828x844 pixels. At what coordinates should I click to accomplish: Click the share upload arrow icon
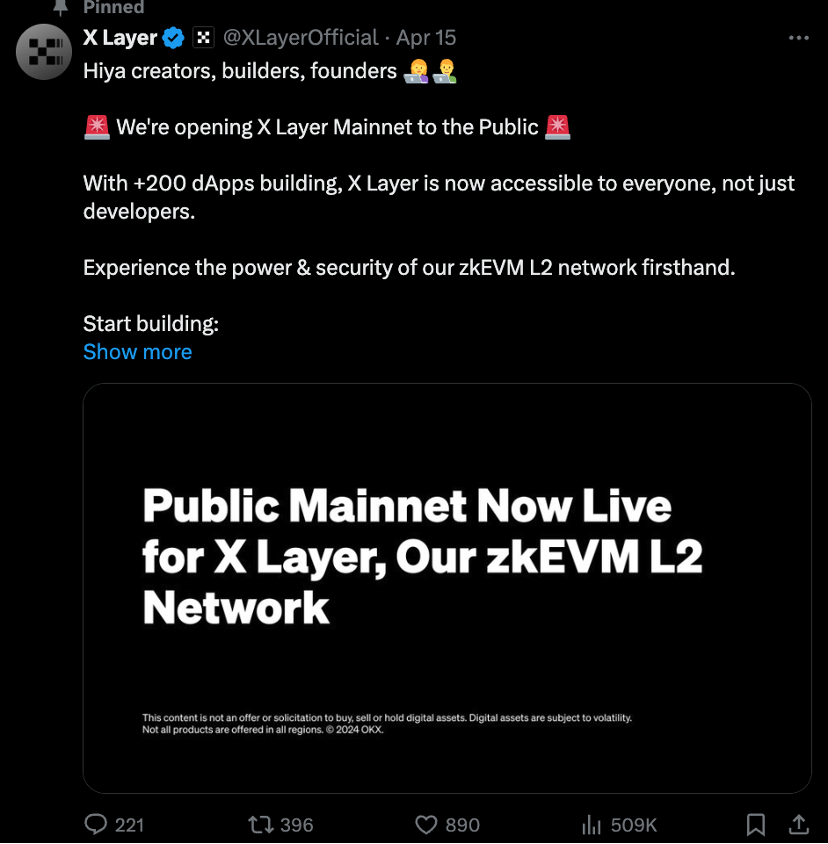point(799,824)
